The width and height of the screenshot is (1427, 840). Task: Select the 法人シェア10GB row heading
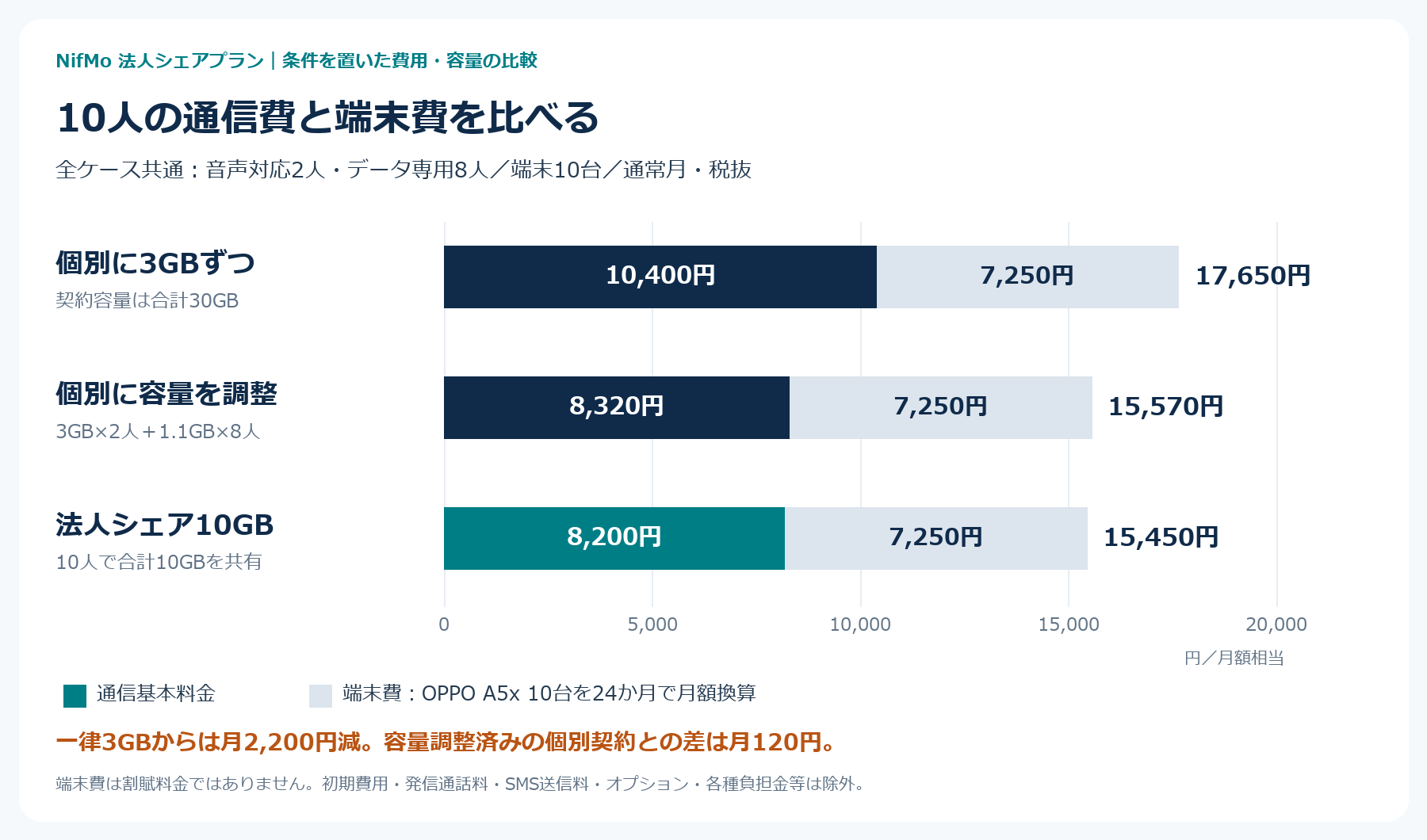click(165, 525)
